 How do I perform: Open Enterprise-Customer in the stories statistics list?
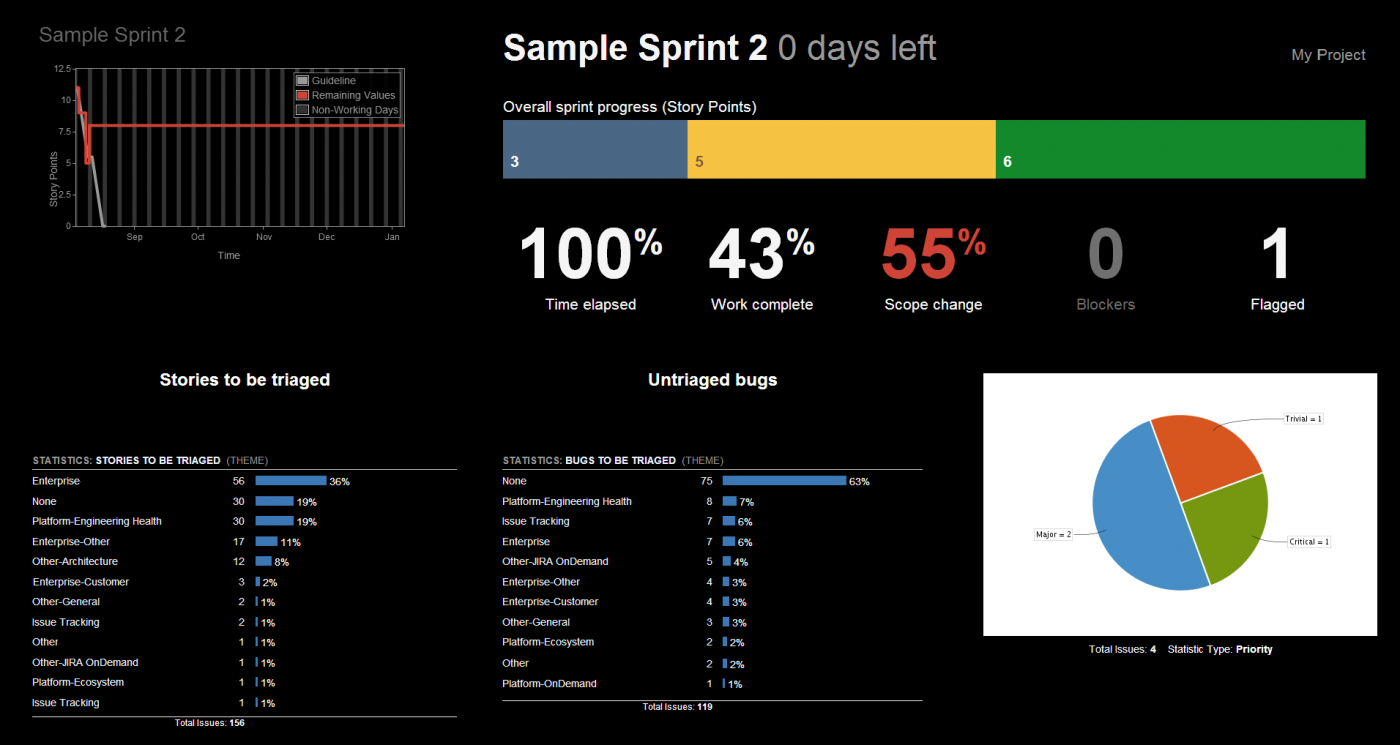tap(80, 582)
